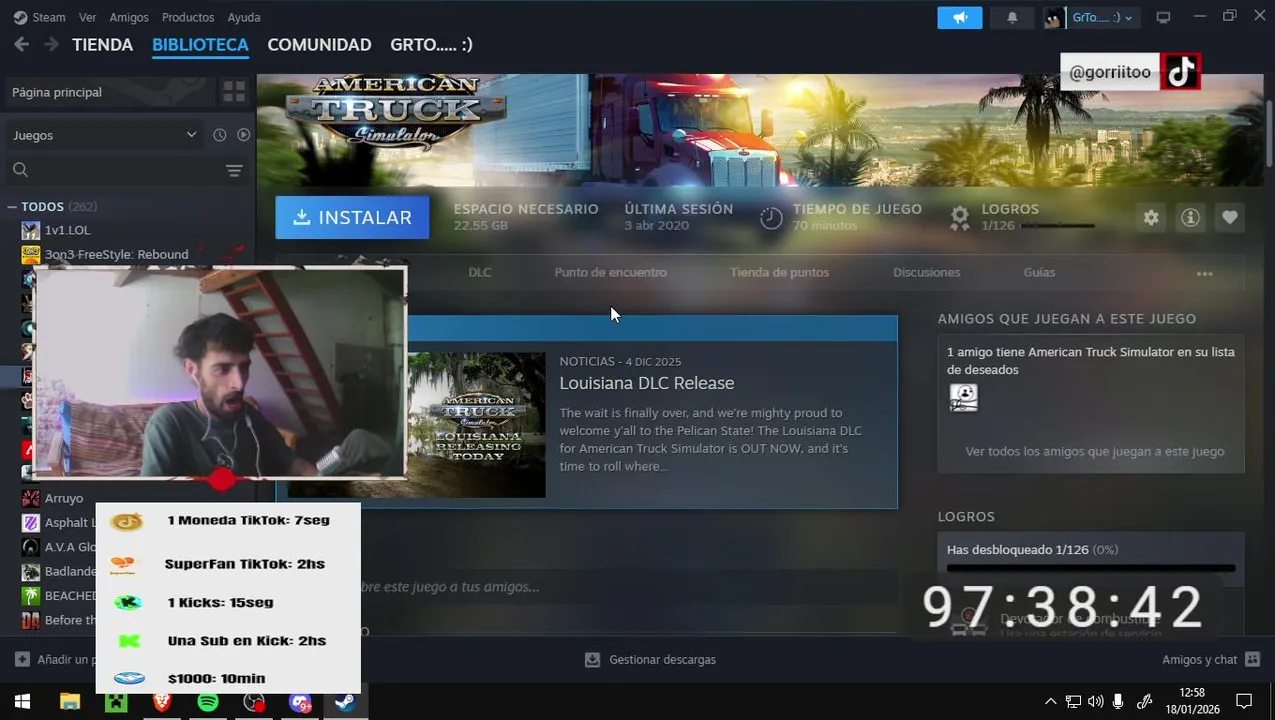Collapse the TODOS games category
Image resolution: width=1275 pixels, height=720 pixels.
(12, 207)
